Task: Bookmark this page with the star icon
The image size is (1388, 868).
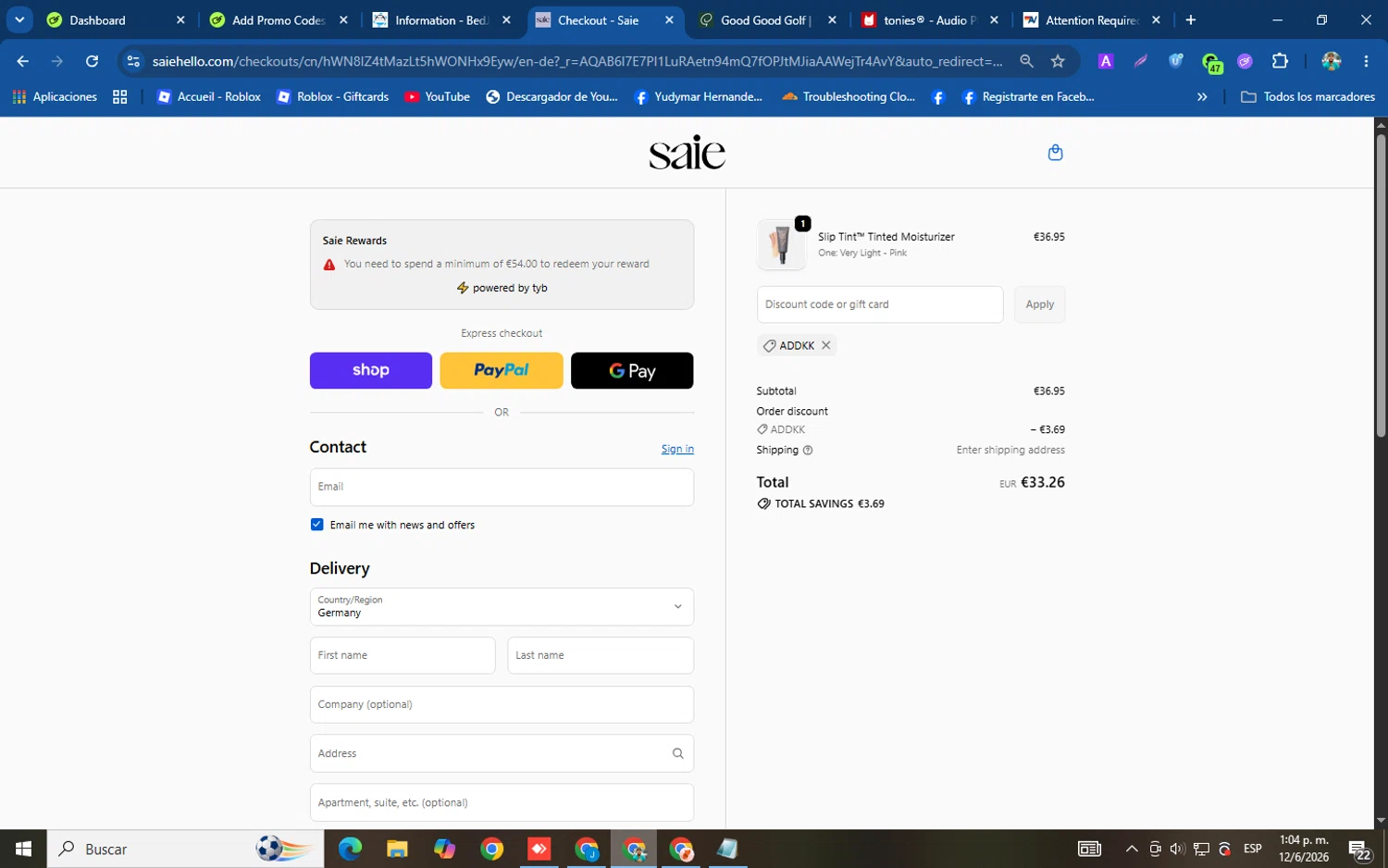Action: 1058,61
